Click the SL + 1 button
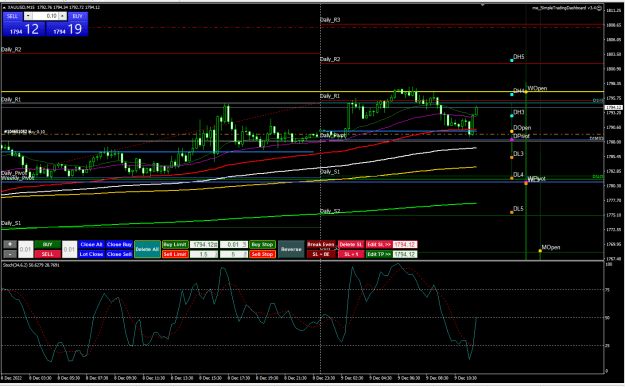The height and width of the screenshot is (387, 625). click(351, 254)
